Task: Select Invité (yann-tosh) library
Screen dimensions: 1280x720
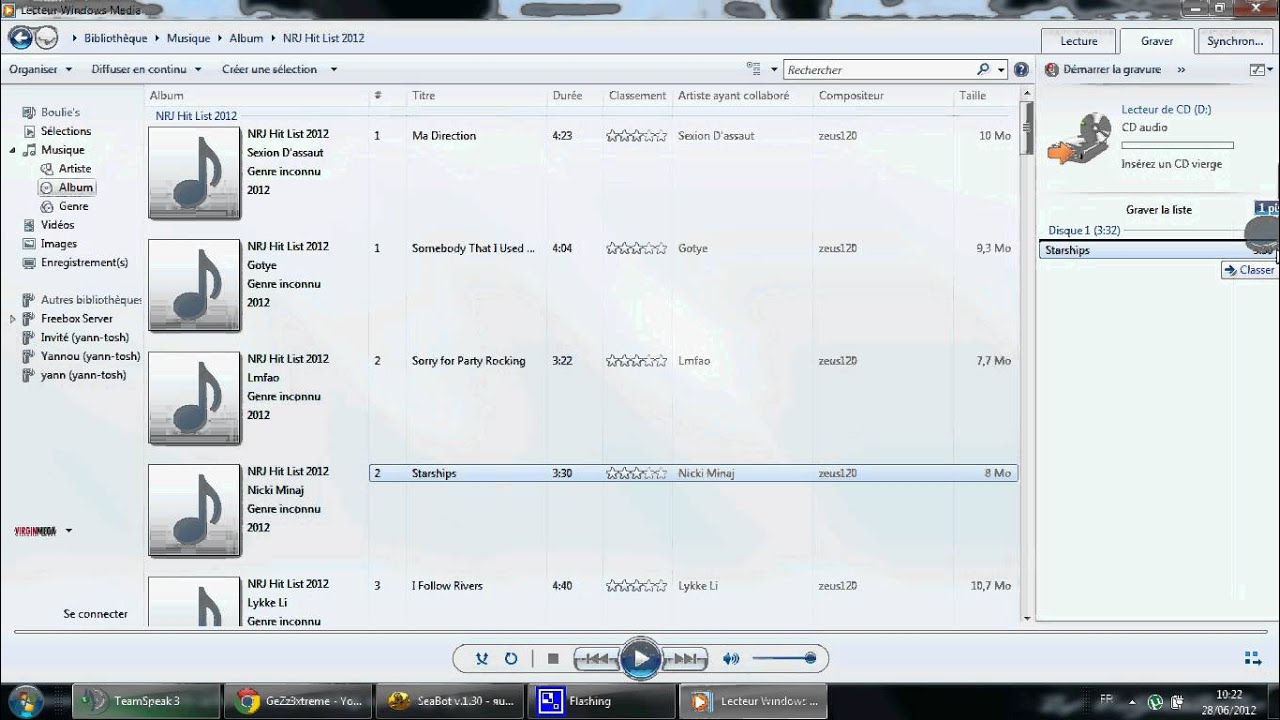Action: click(83, 338)
